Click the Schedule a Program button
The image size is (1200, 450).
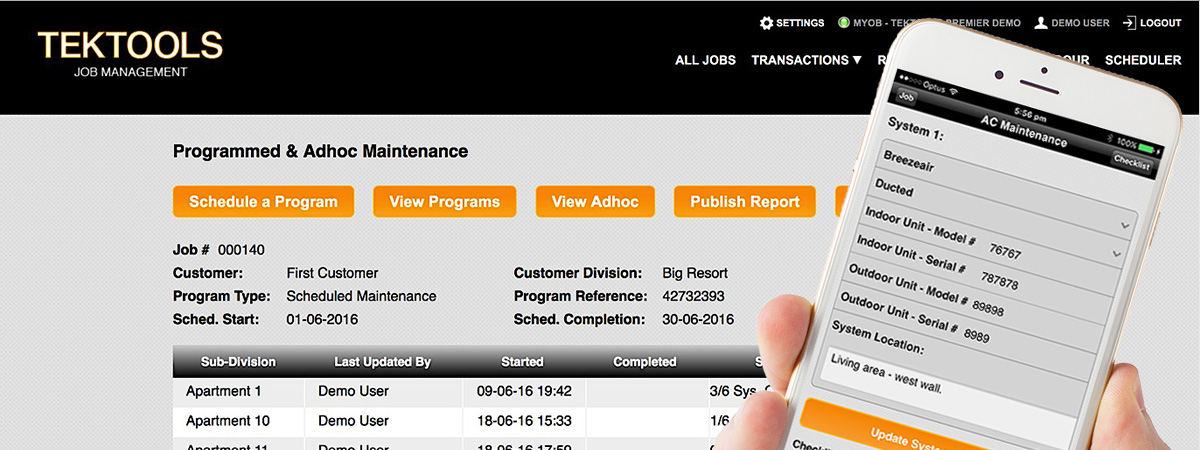click(x=263, y=201)
